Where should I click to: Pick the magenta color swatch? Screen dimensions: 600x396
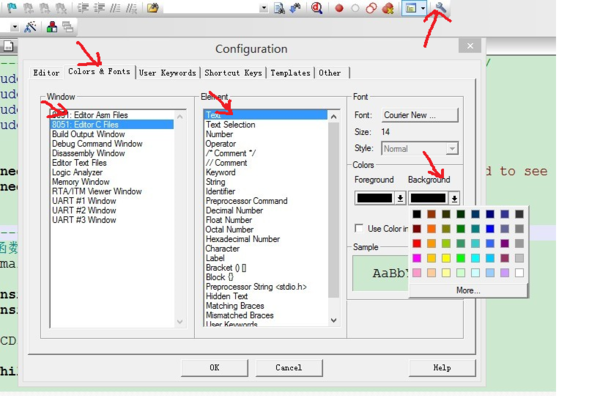(417, 258)
